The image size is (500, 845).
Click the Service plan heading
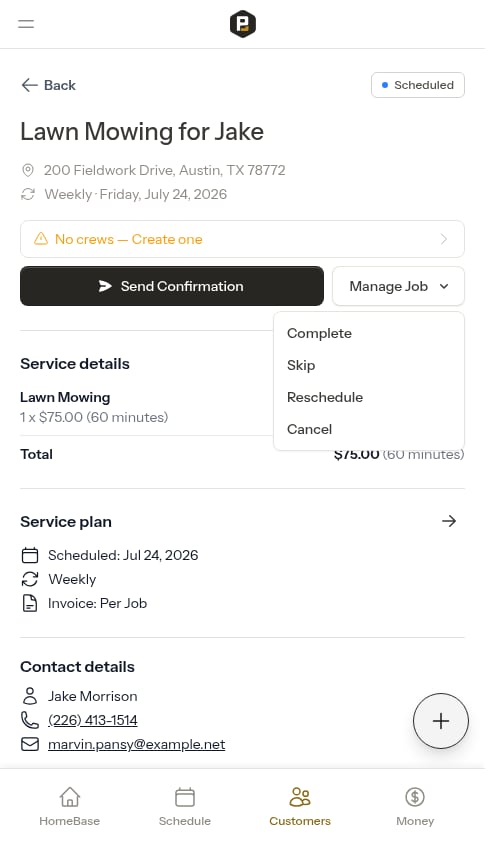[x=66, y=522]
